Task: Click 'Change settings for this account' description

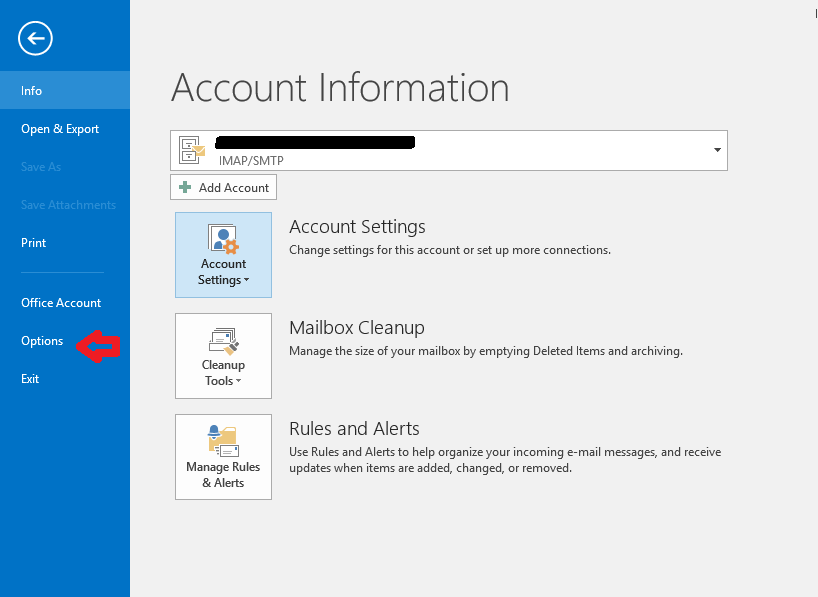Action: click(x=450, y=250)
